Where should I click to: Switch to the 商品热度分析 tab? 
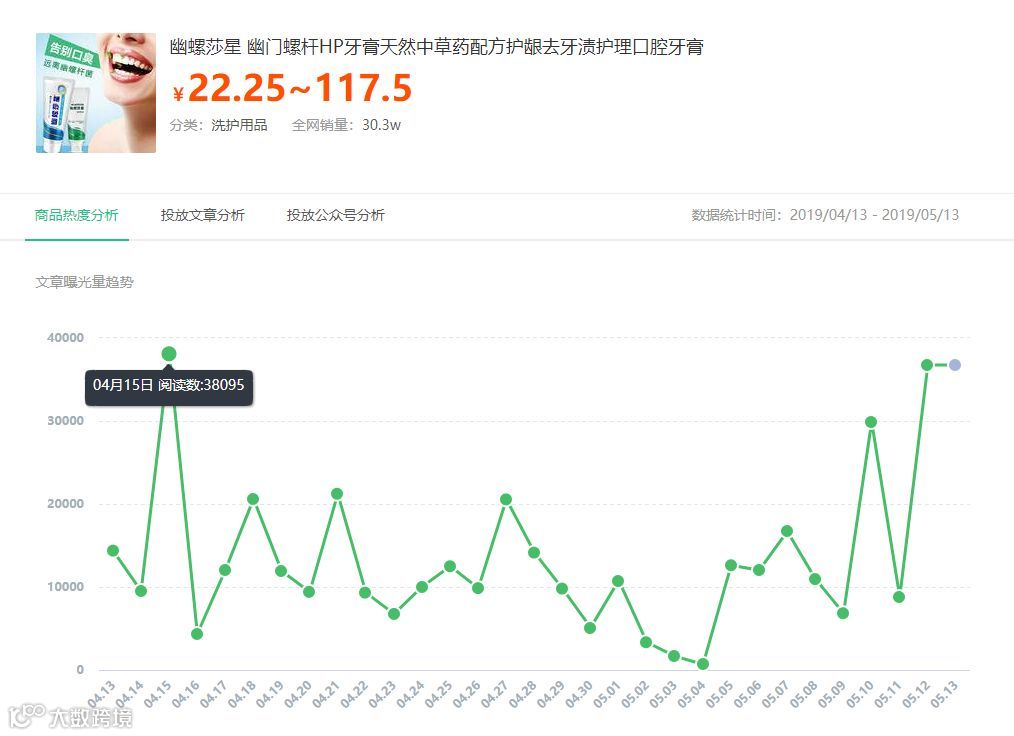point(76,215)
